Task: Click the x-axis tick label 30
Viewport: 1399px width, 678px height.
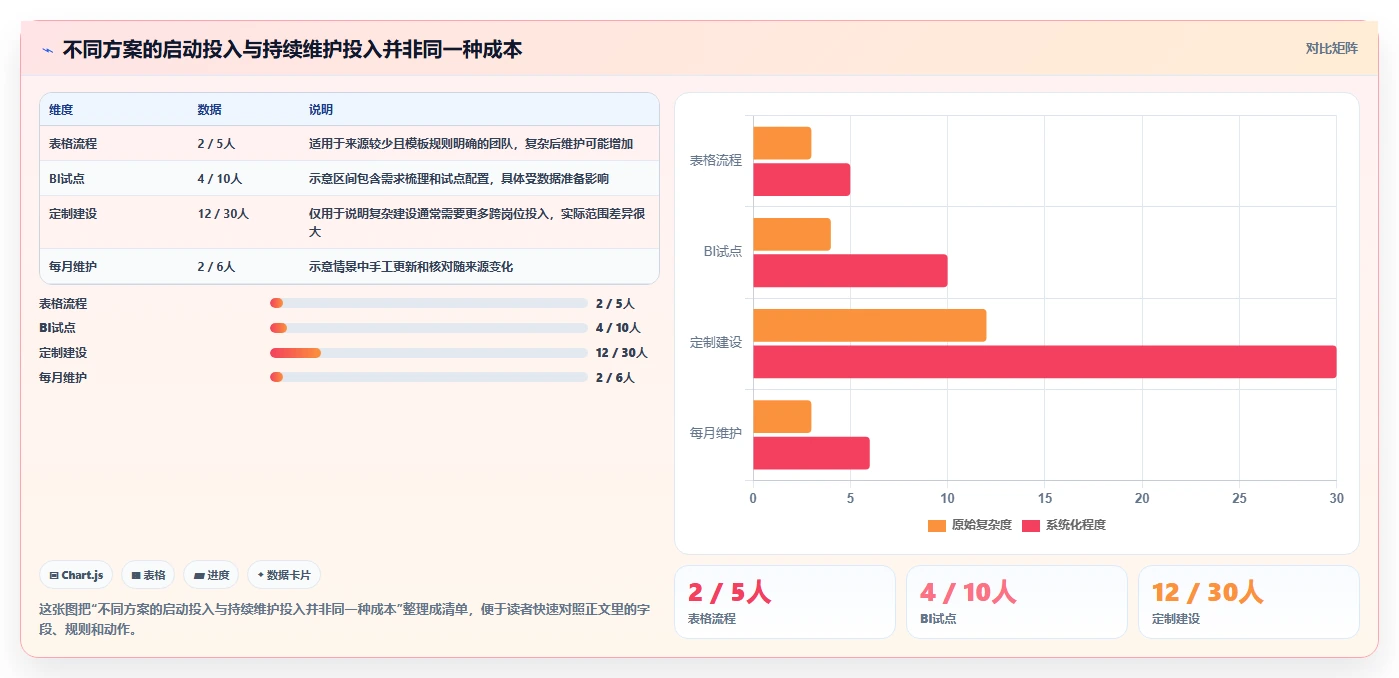Action: click(x=1336, y=498)
